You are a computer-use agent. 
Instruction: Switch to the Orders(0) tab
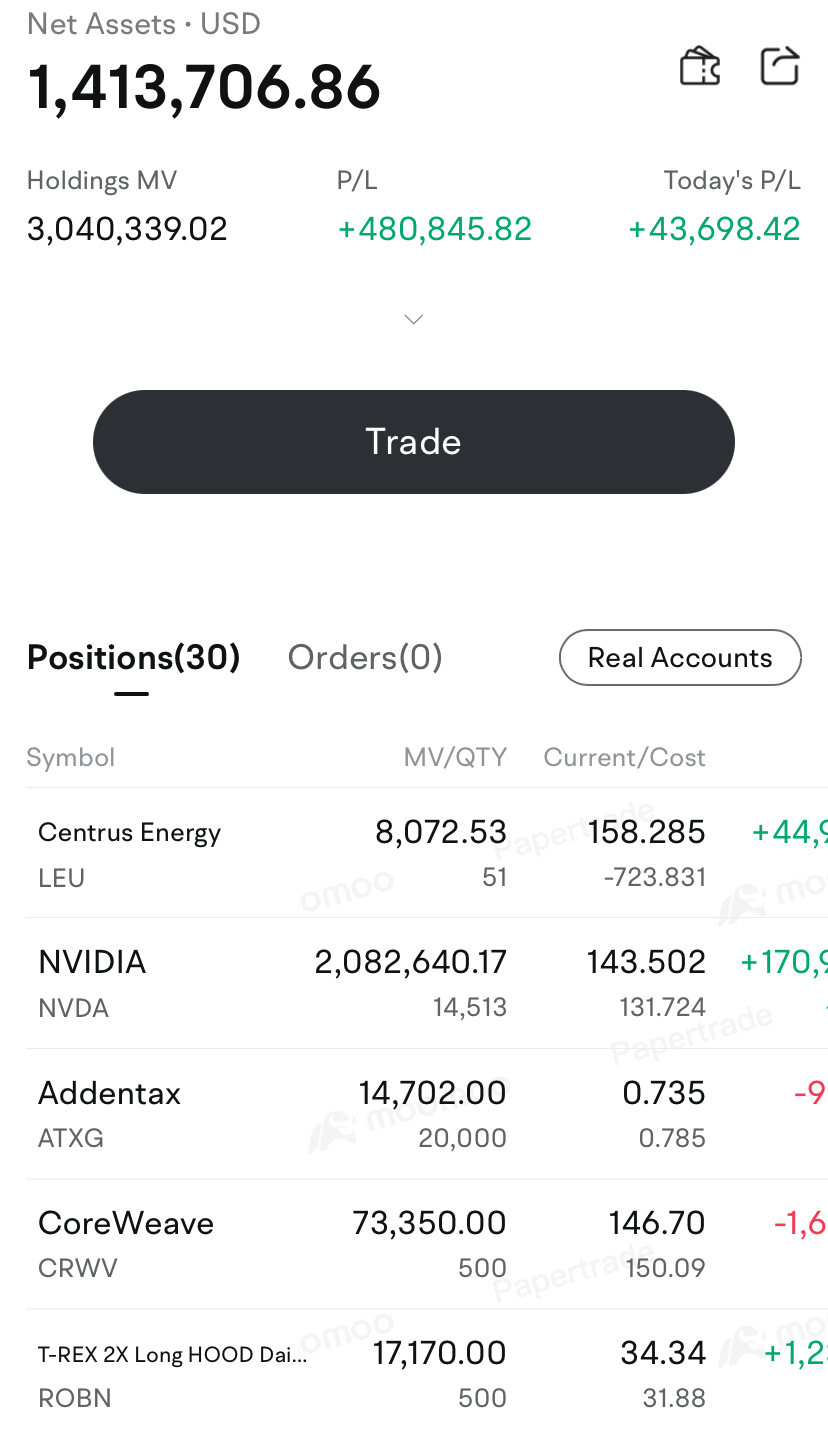click(365, 658)
